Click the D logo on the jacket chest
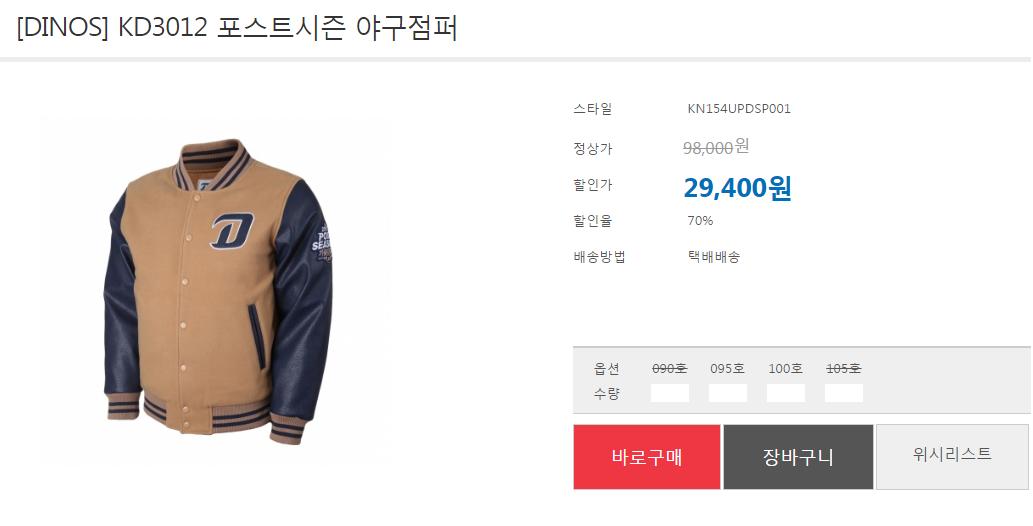This screenshot has height=526, width=1033. (232, 231)
